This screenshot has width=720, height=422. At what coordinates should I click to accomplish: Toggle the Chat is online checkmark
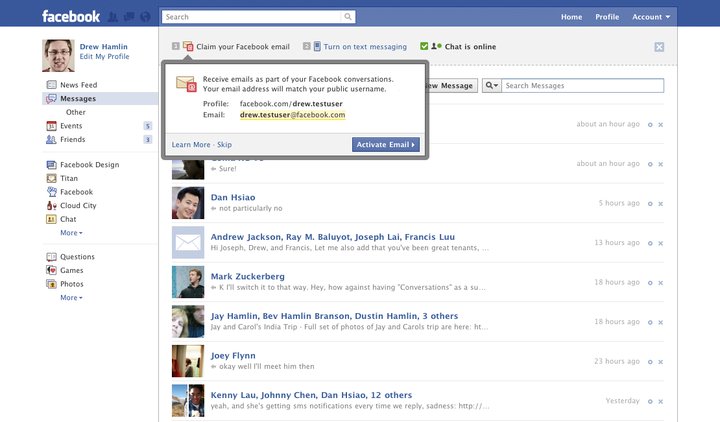pos(425,46)
